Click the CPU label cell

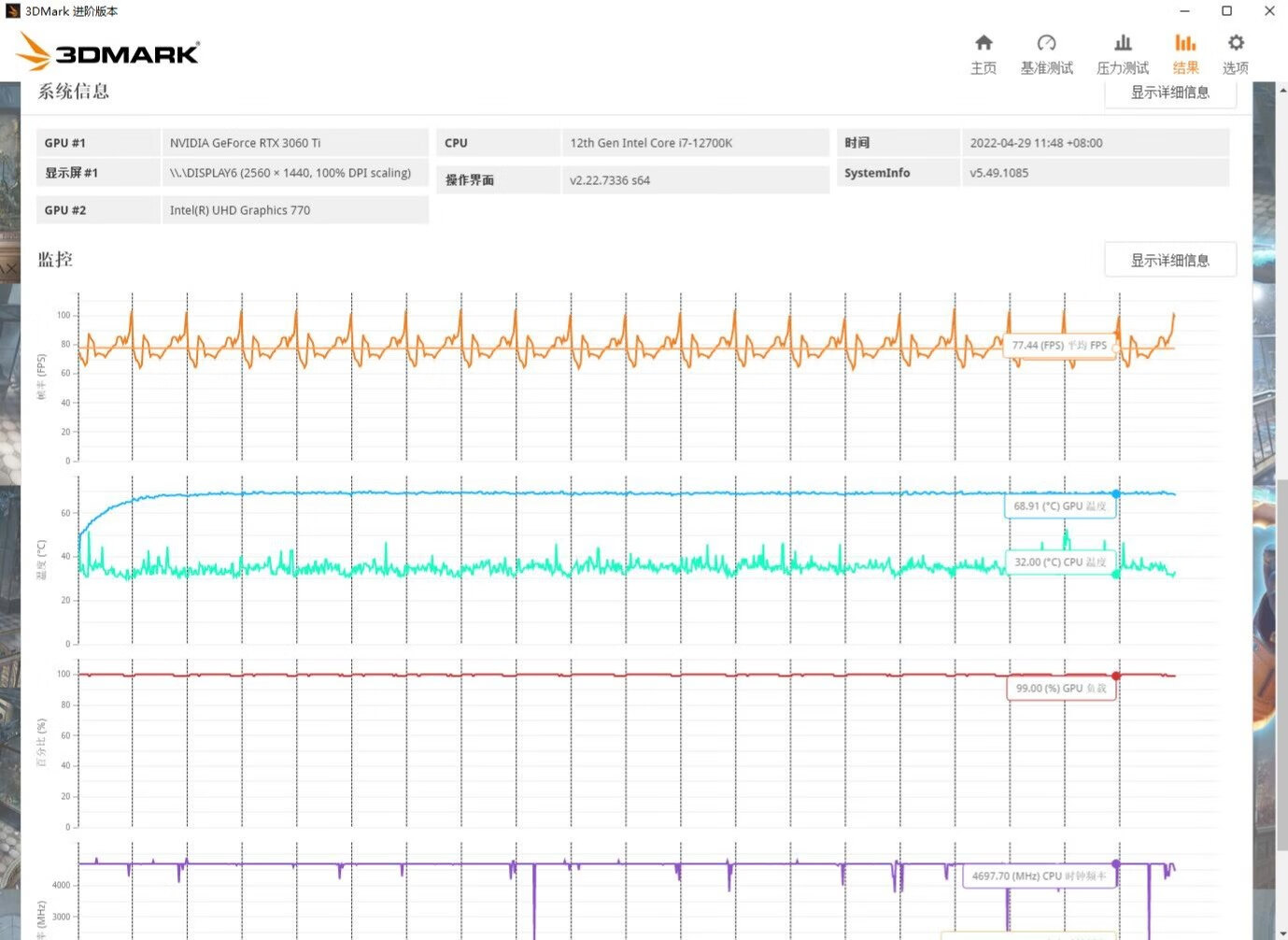click(498, 143)
